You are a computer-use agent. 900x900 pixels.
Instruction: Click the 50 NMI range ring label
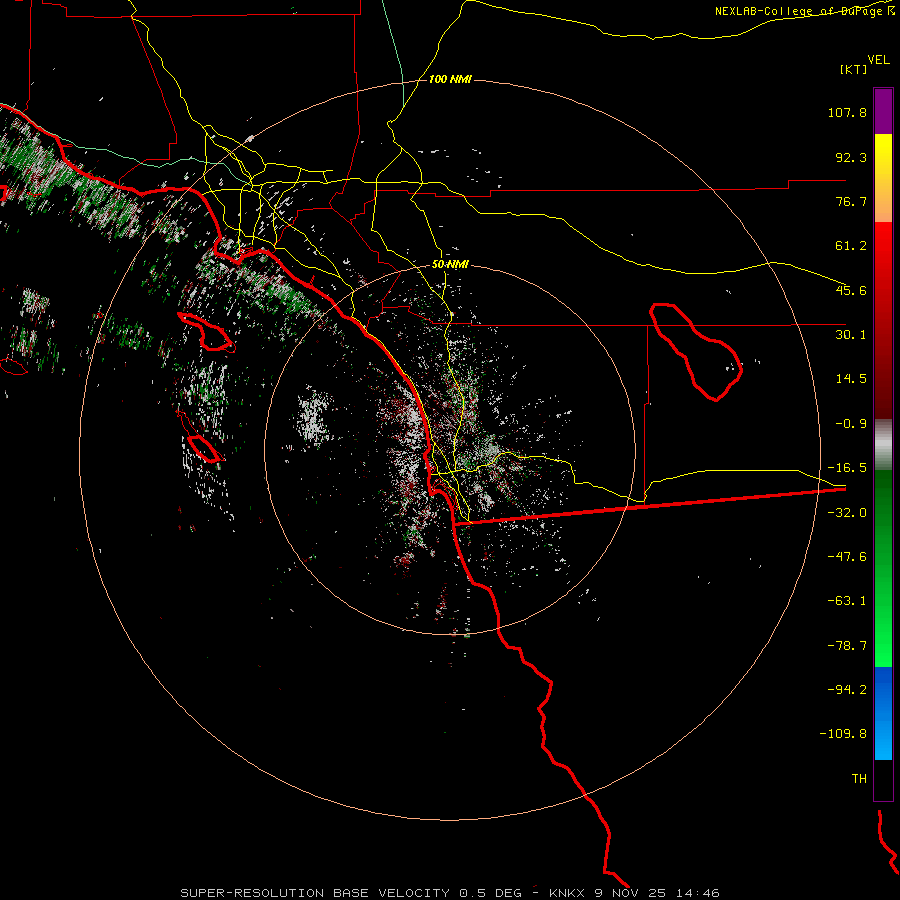450,265
